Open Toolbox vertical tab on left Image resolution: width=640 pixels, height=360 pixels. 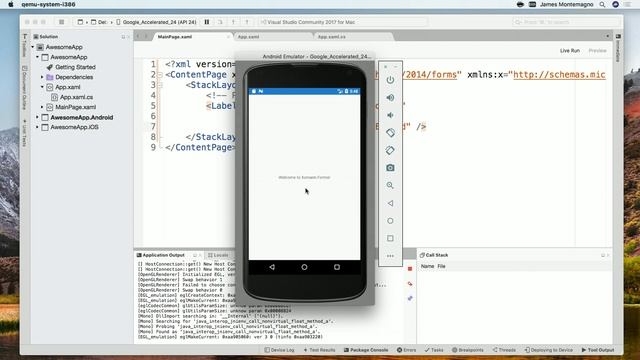coord(25,45)
